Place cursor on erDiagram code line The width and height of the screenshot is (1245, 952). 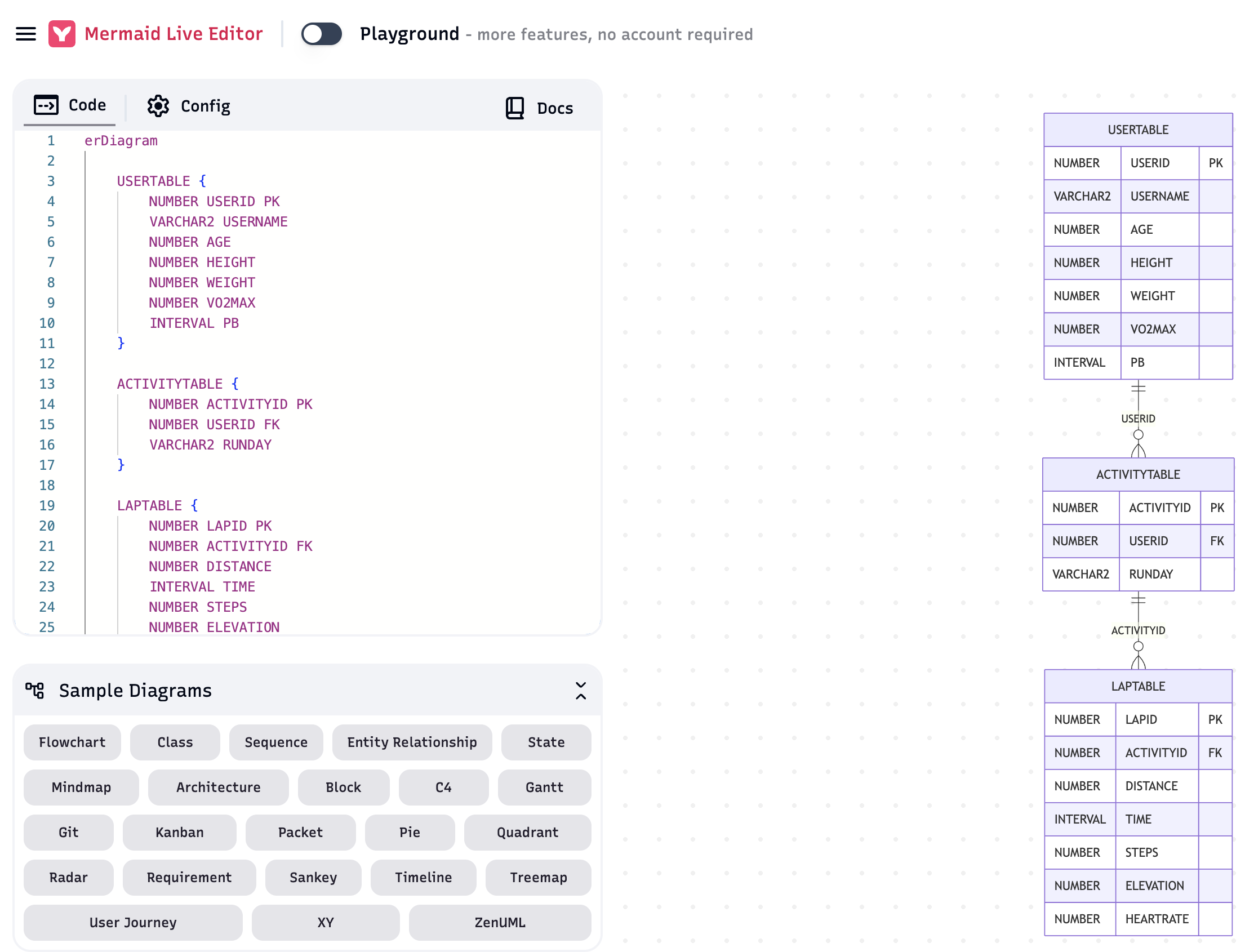point(121,140)
